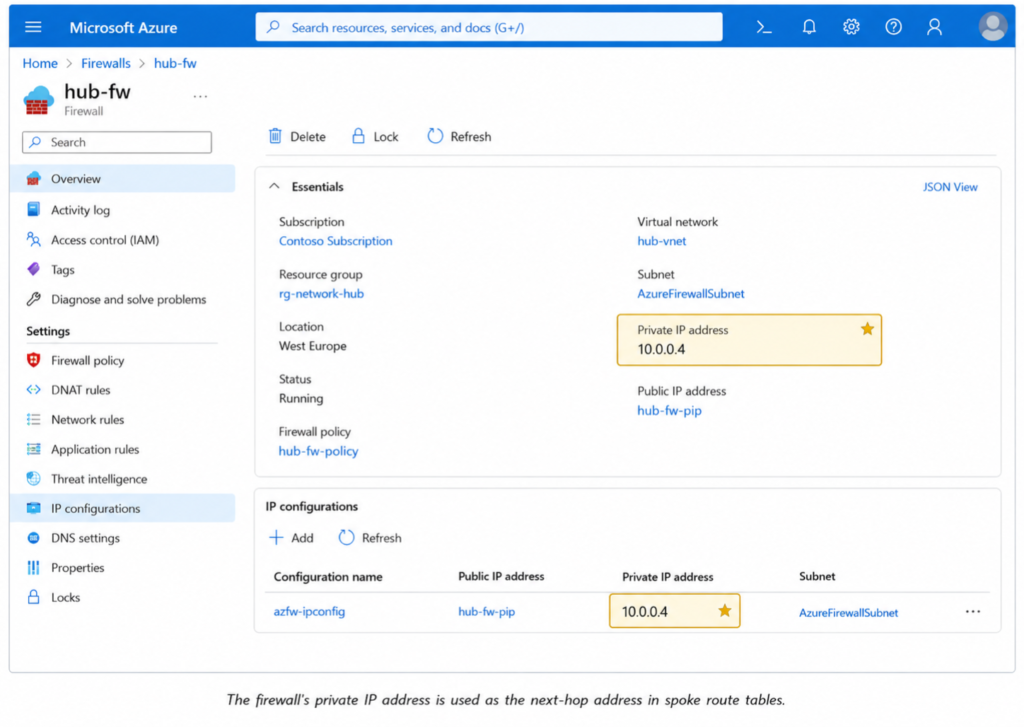Click the Add plus icon in IP configurations
The width and height of the screenshot is (1024, 727).
[276, 538]
